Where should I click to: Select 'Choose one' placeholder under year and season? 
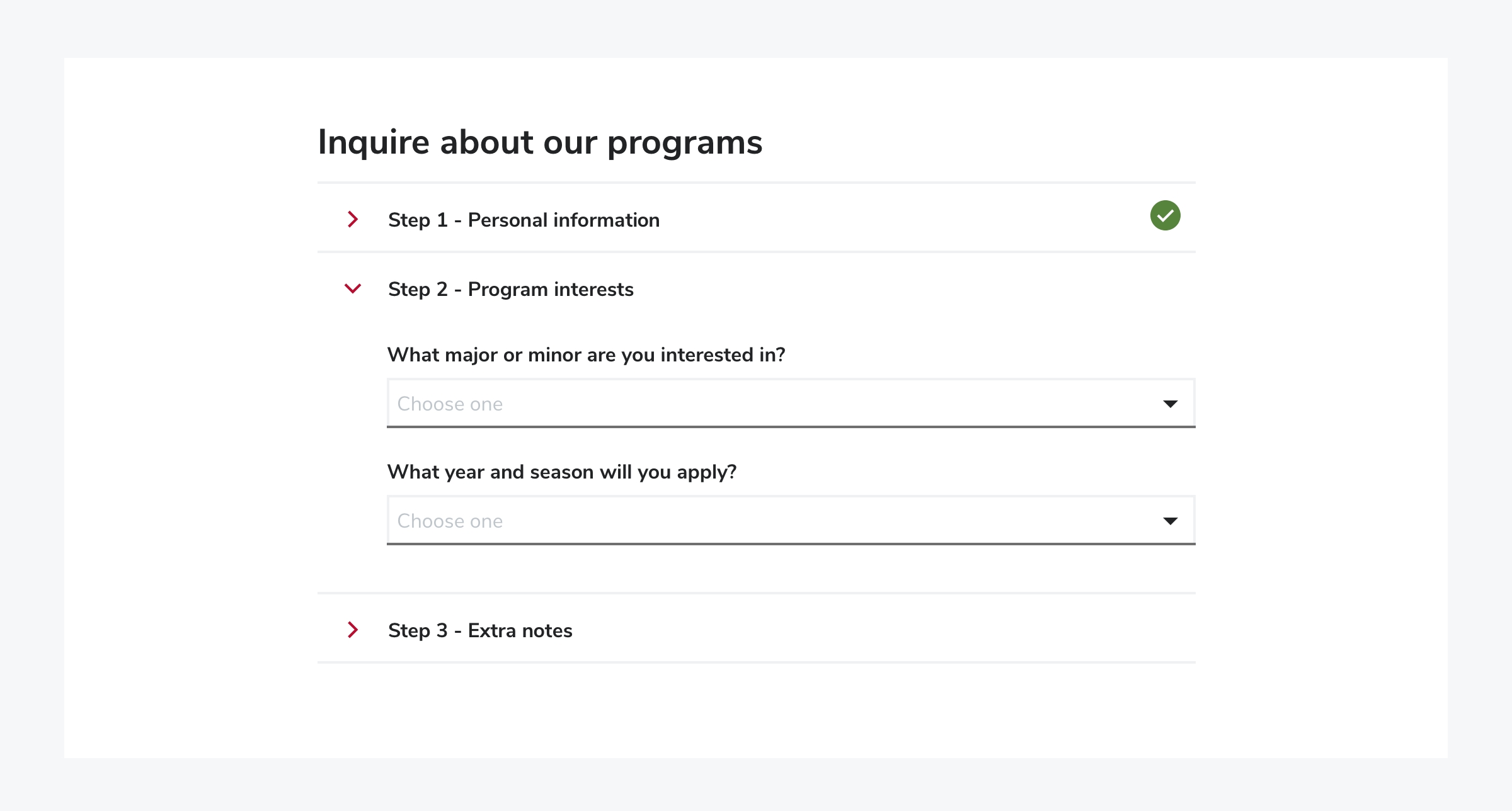[x=450, y=521]
